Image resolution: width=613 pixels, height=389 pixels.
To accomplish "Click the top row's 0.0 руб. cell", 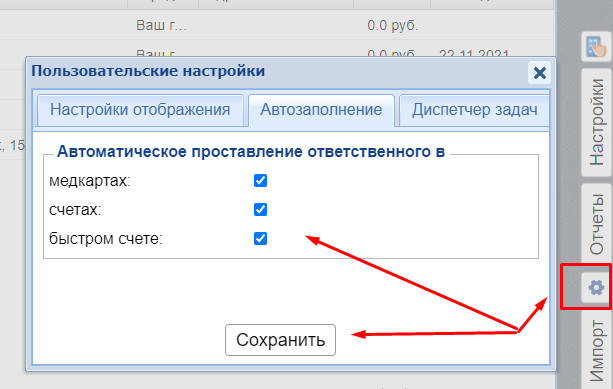I will tap(393, 25).
